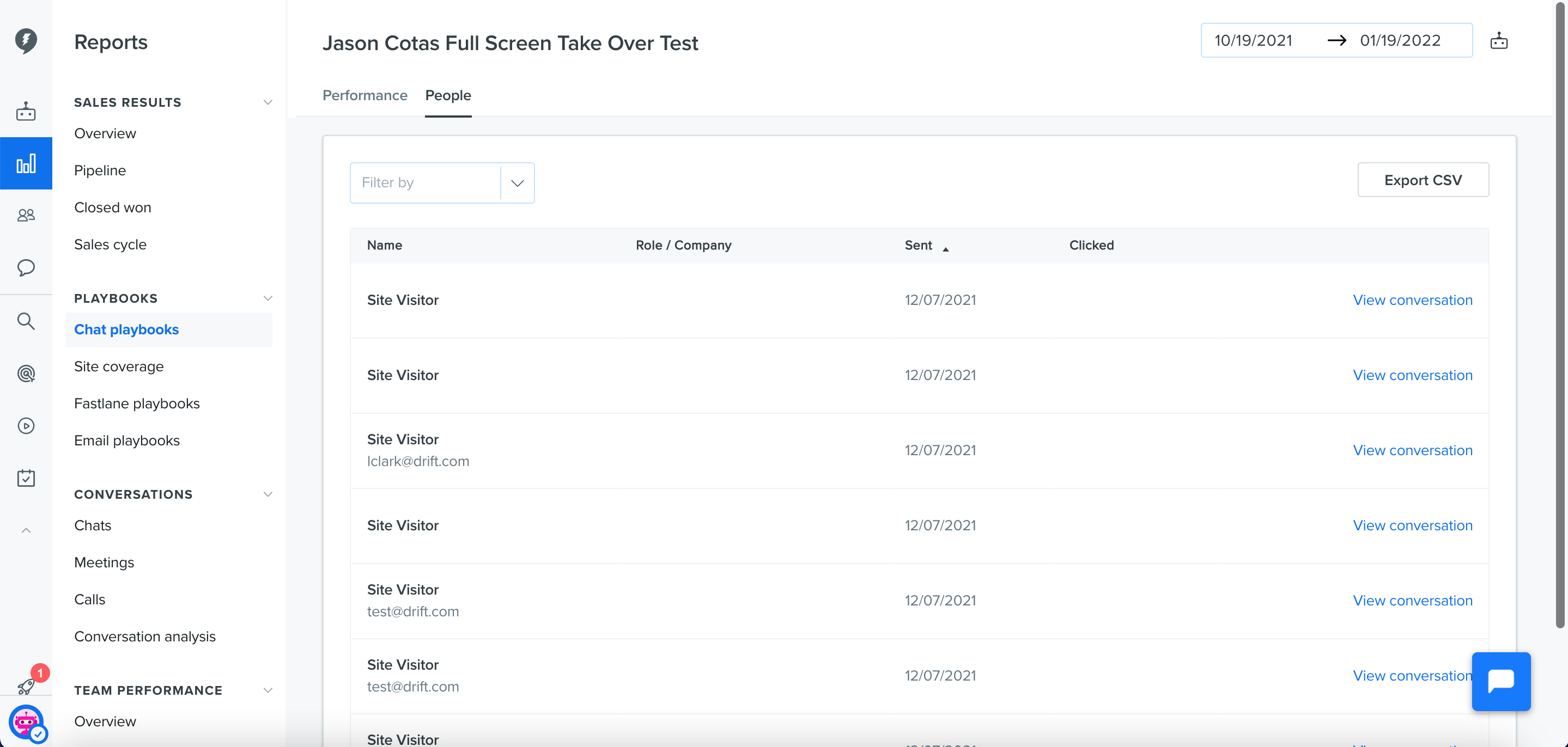Click the robot user avatar
The width and height of the screenshot is (1568, 747).
(x=26, y=722)
